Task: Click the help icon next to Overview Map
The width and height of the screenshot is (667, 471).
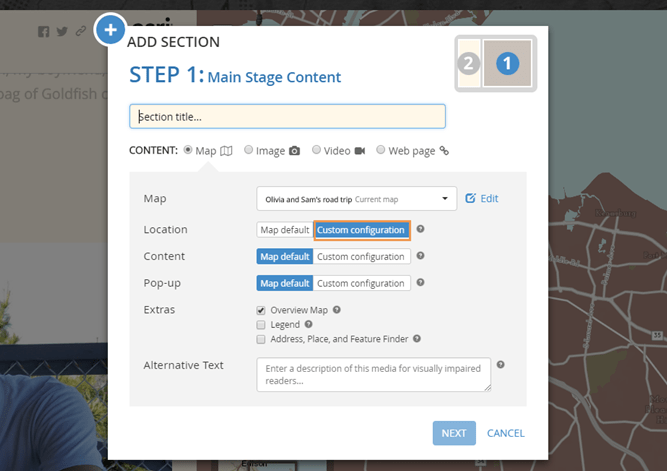Action: (337, 310)
